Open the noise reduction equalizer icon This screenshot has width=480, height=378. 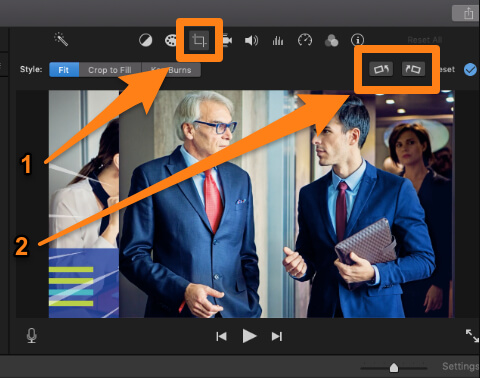(278, 41)
